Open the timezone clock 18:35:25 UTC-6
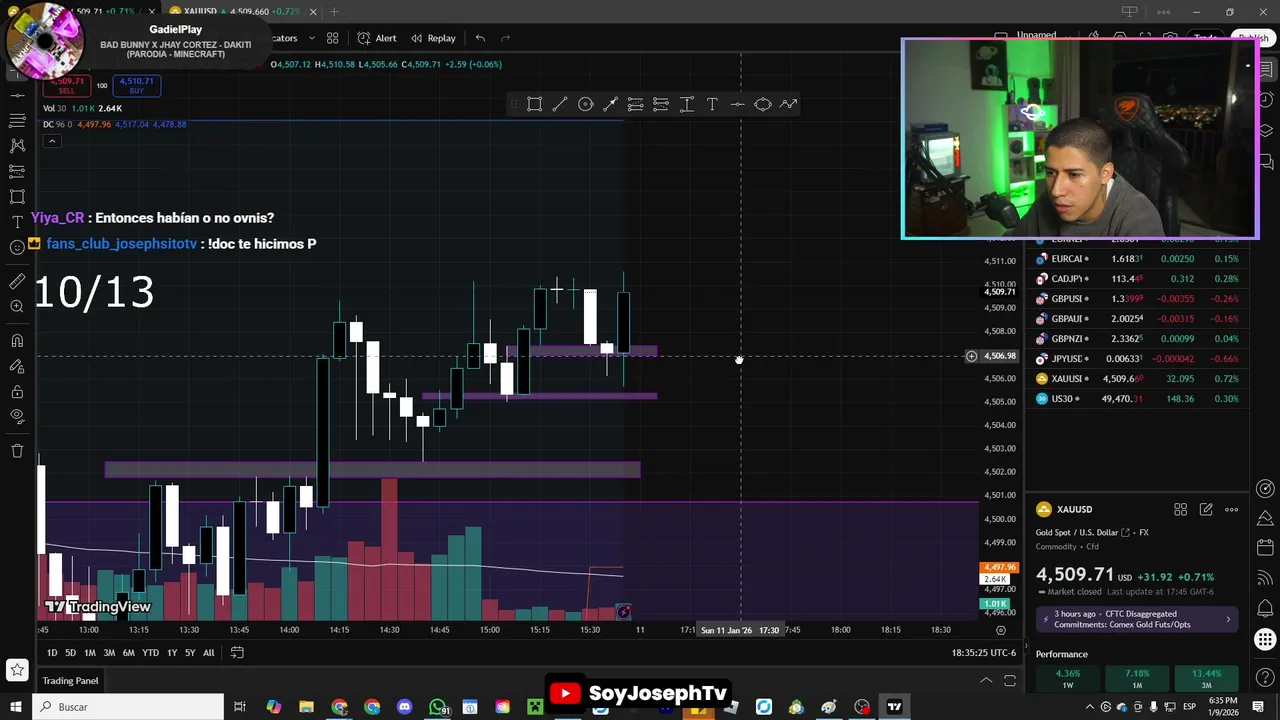 click(x=983, y=653)
